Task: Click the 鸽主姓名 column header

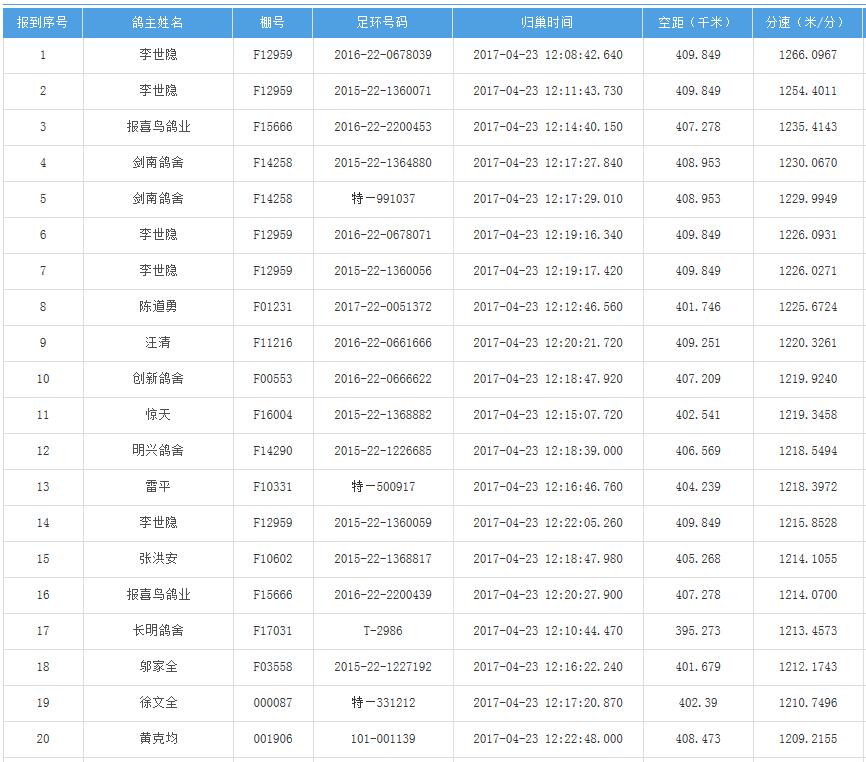Action: 158,22
